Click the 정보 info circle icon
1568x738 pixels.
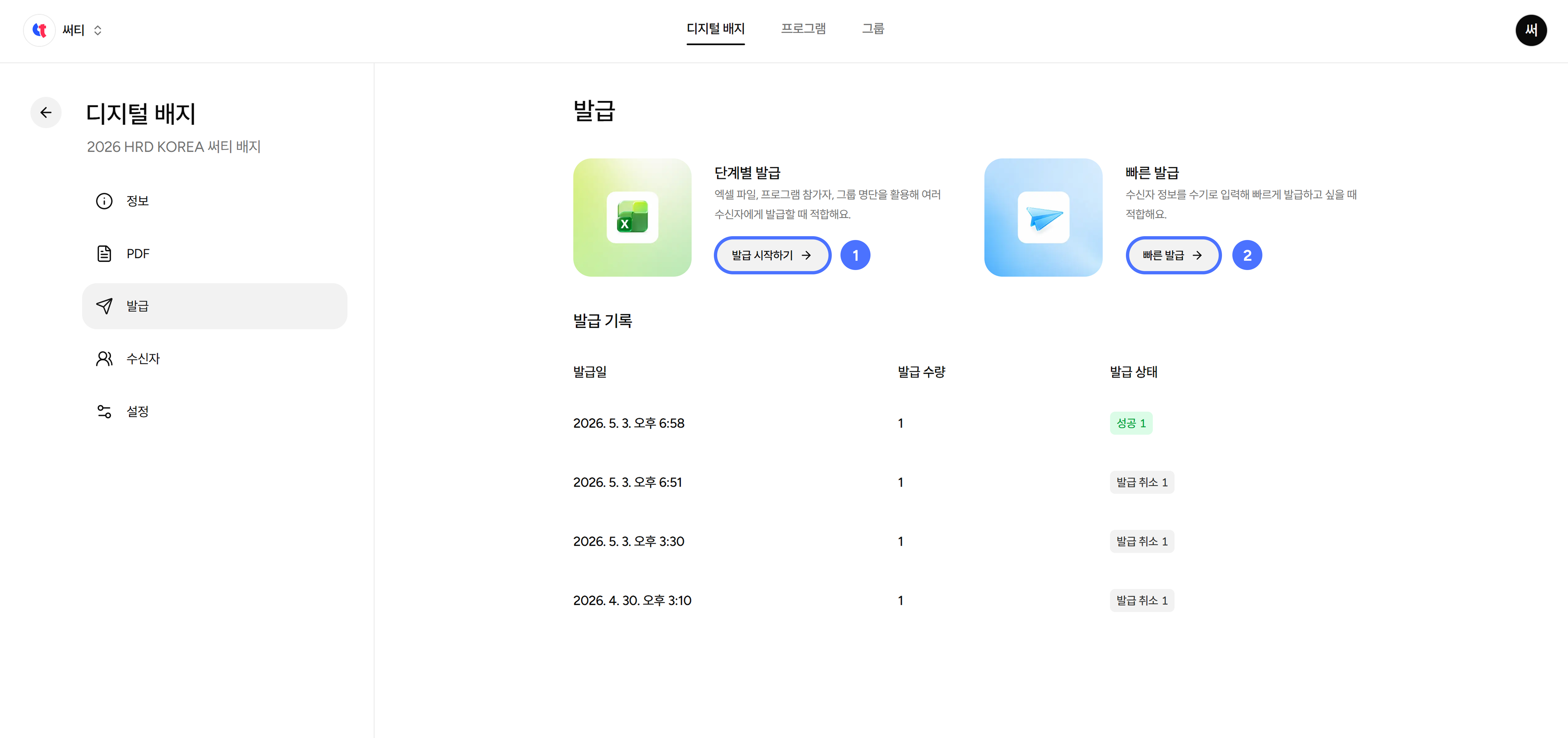coord(104,201)
